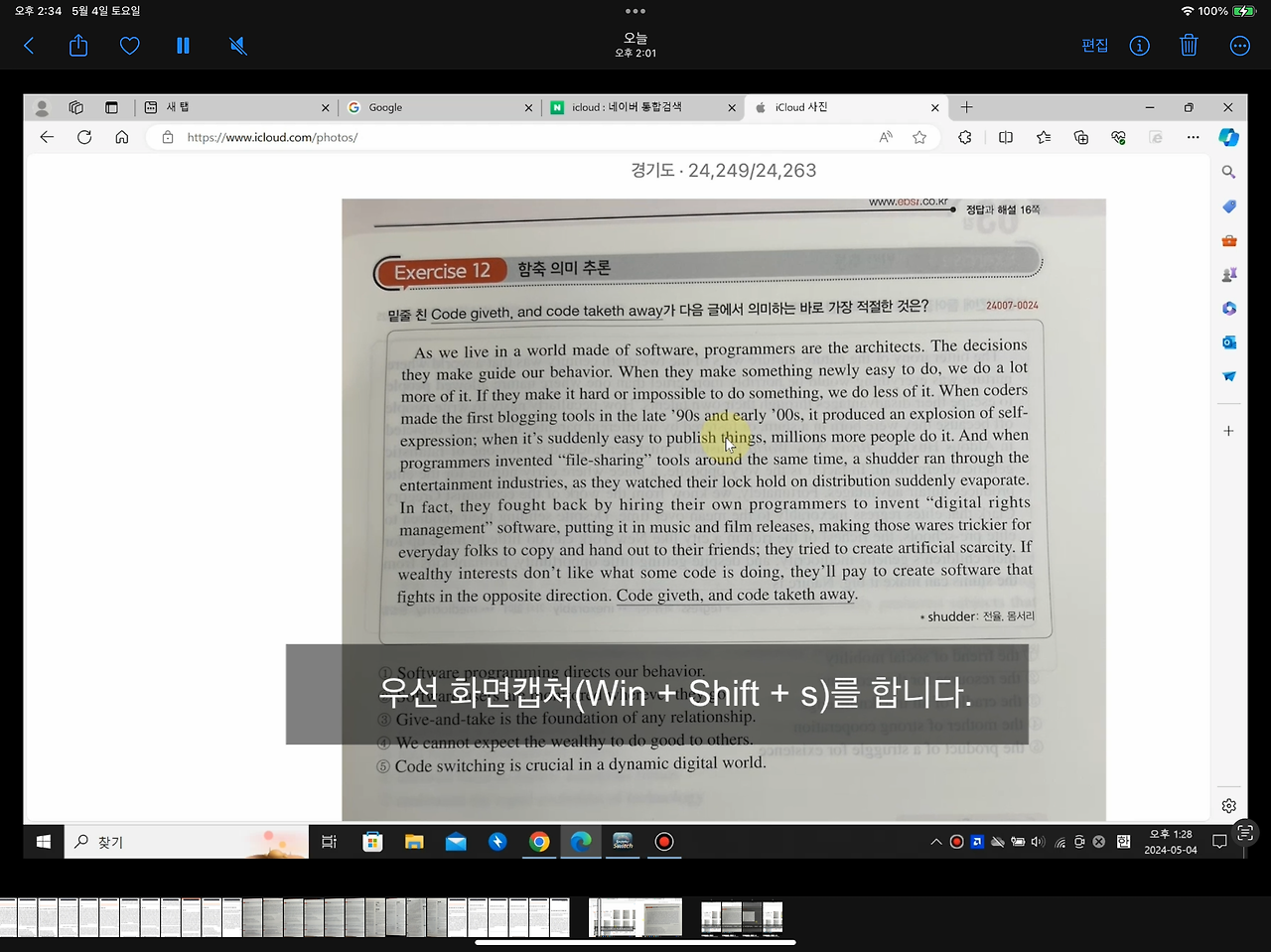Image resolution: width=1271 pixels, height=952 pixels.
Task: Open the Edge extensions puzzle icon
Action: click(965, 137)
